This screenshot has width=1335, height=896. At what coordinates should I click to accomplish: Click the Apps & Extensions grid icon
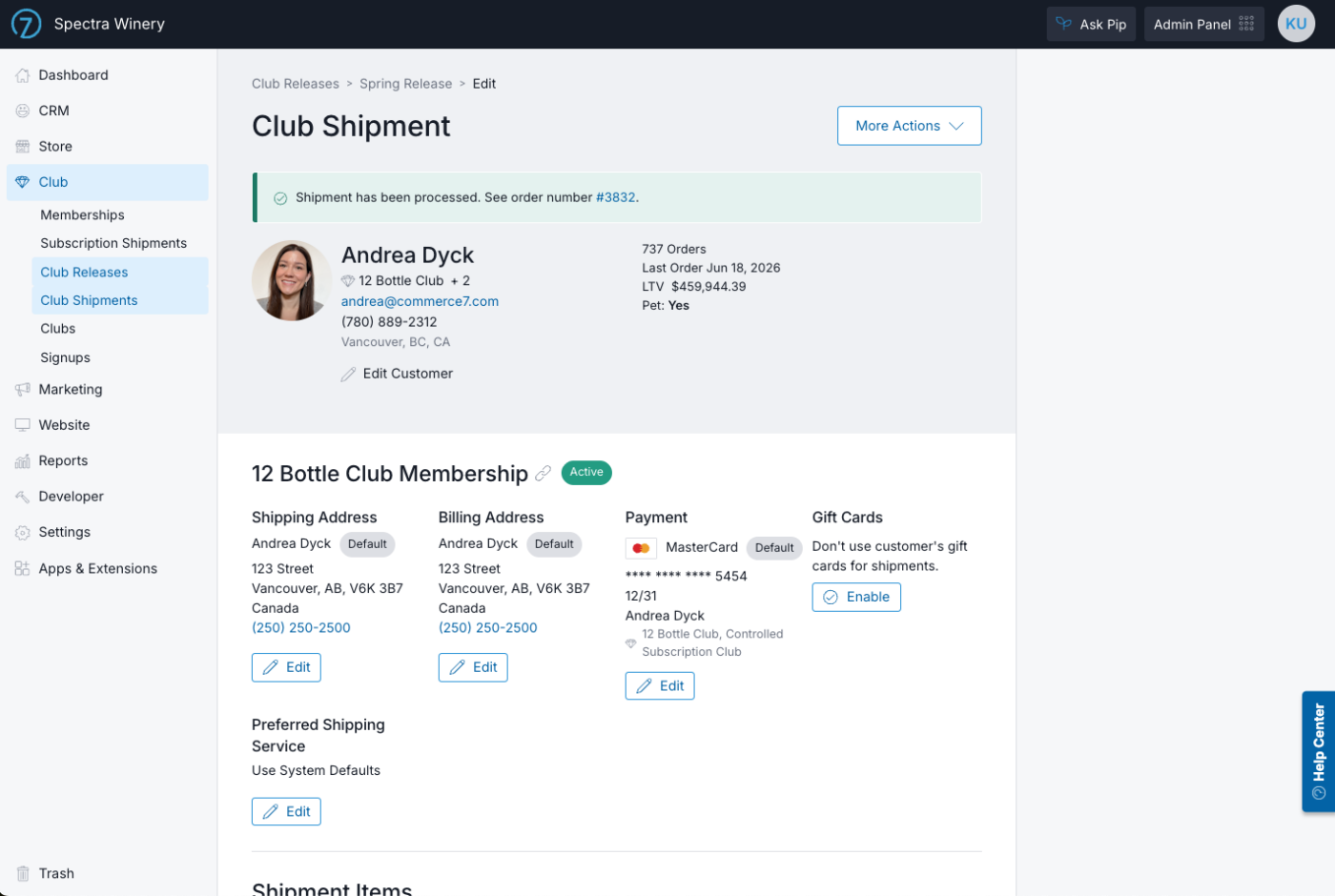click(x=23, y=569)
